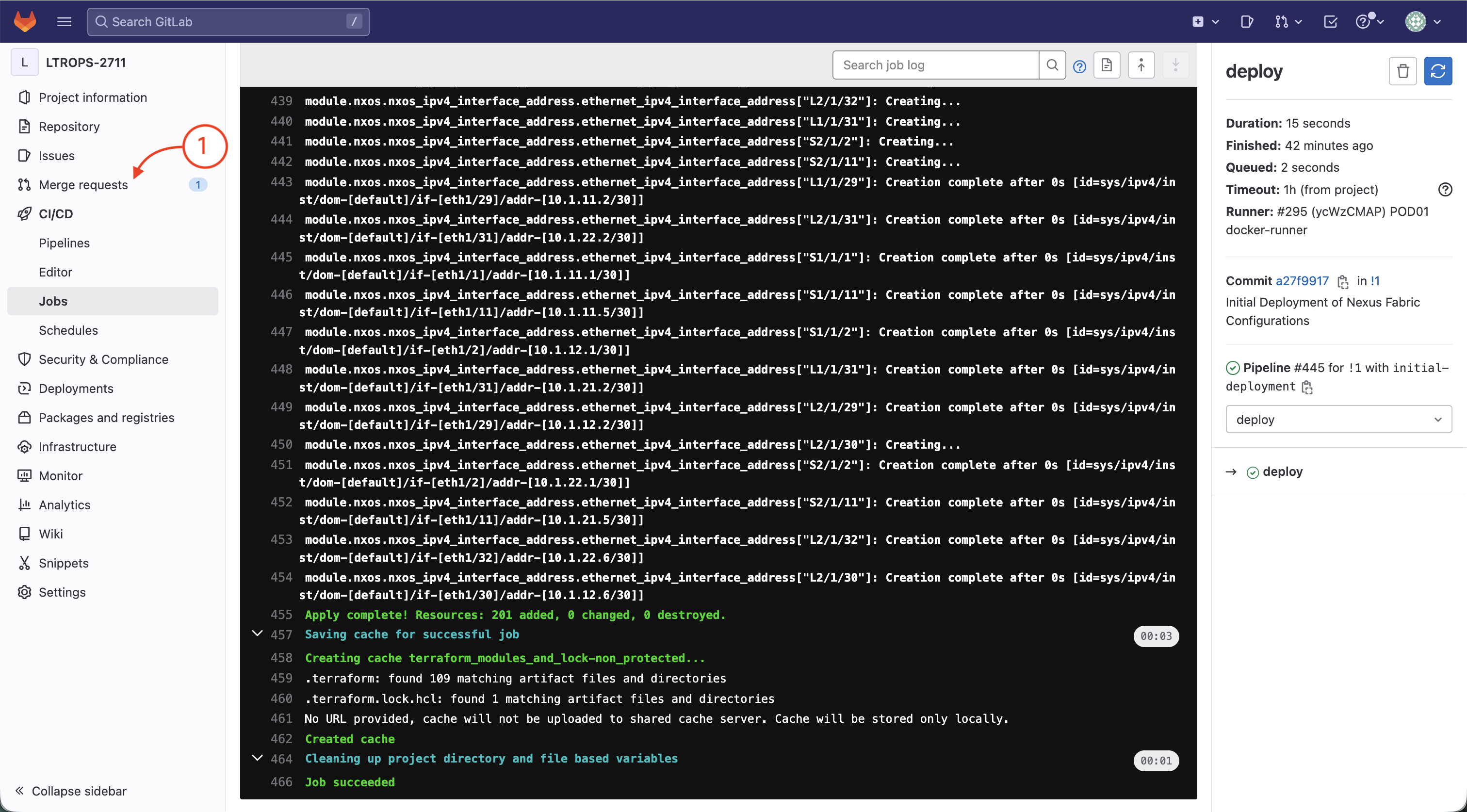Go to Pipelines under CI/CD
The width and height of the screenshot is (1467, 812).
[x=65, y=243]
